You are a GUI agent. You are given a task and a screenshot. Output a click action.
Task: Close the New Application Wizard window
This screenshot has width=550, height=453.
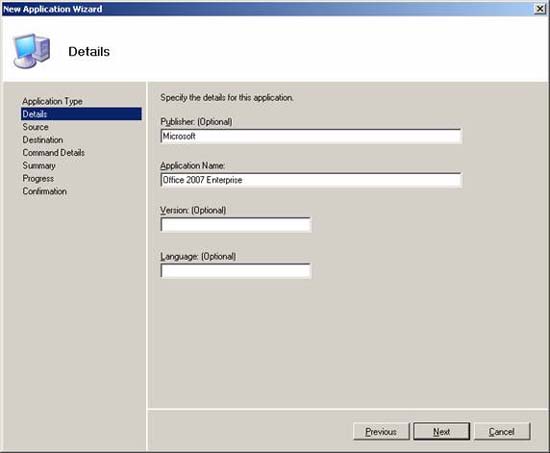540,9
